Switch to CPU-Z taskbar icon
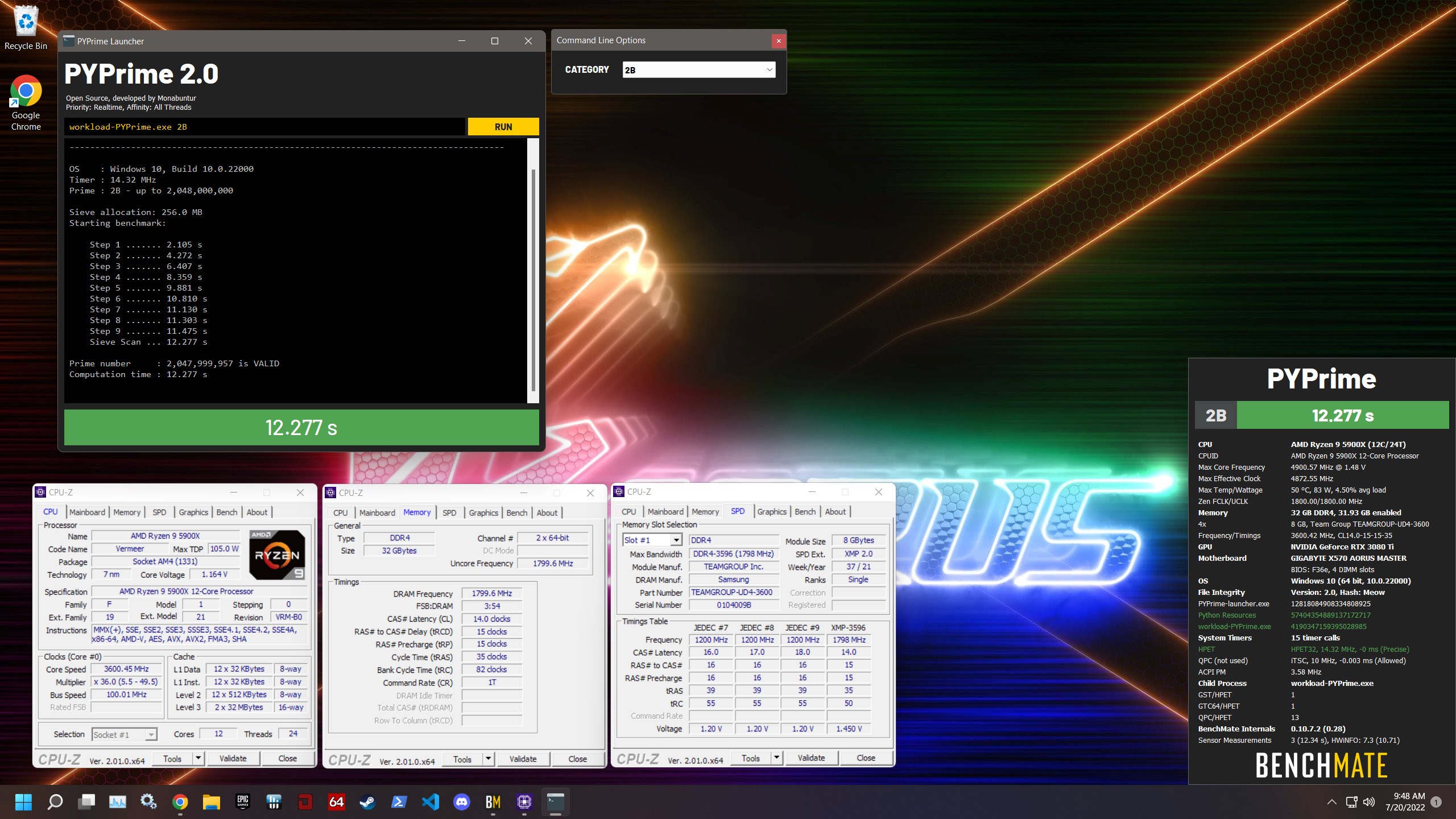Screen dimensions: 1456x819 click(524, 802)
